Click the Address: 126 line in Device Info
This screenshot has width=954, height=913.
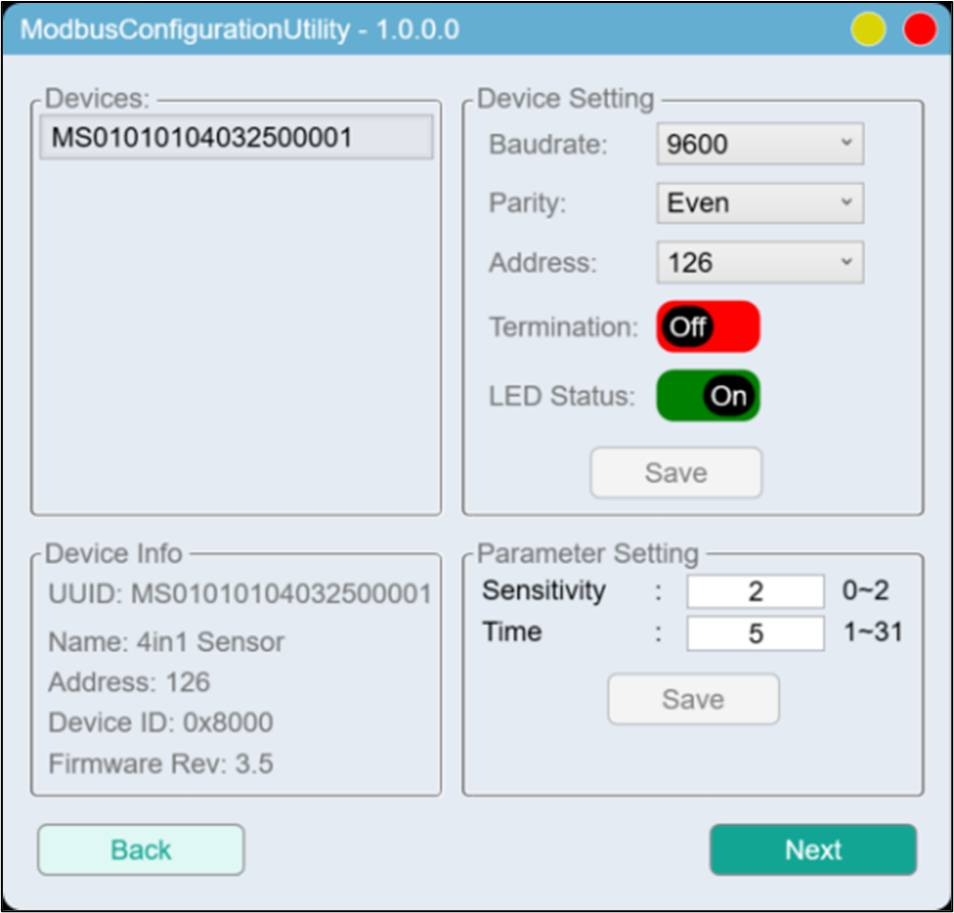(129, 683)
